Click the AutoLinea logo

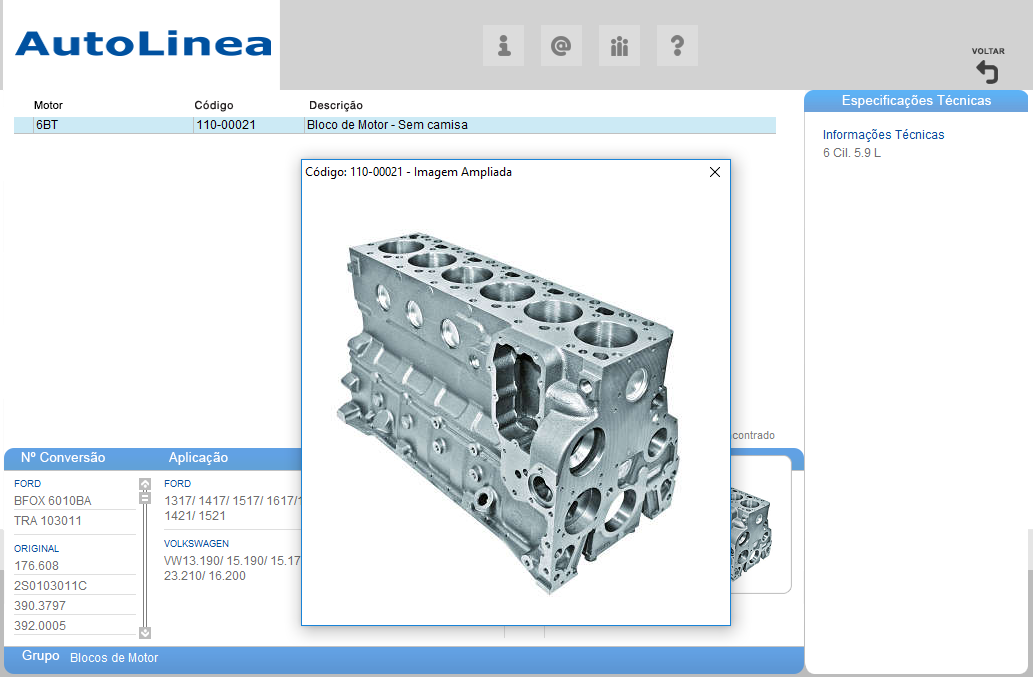143,44
